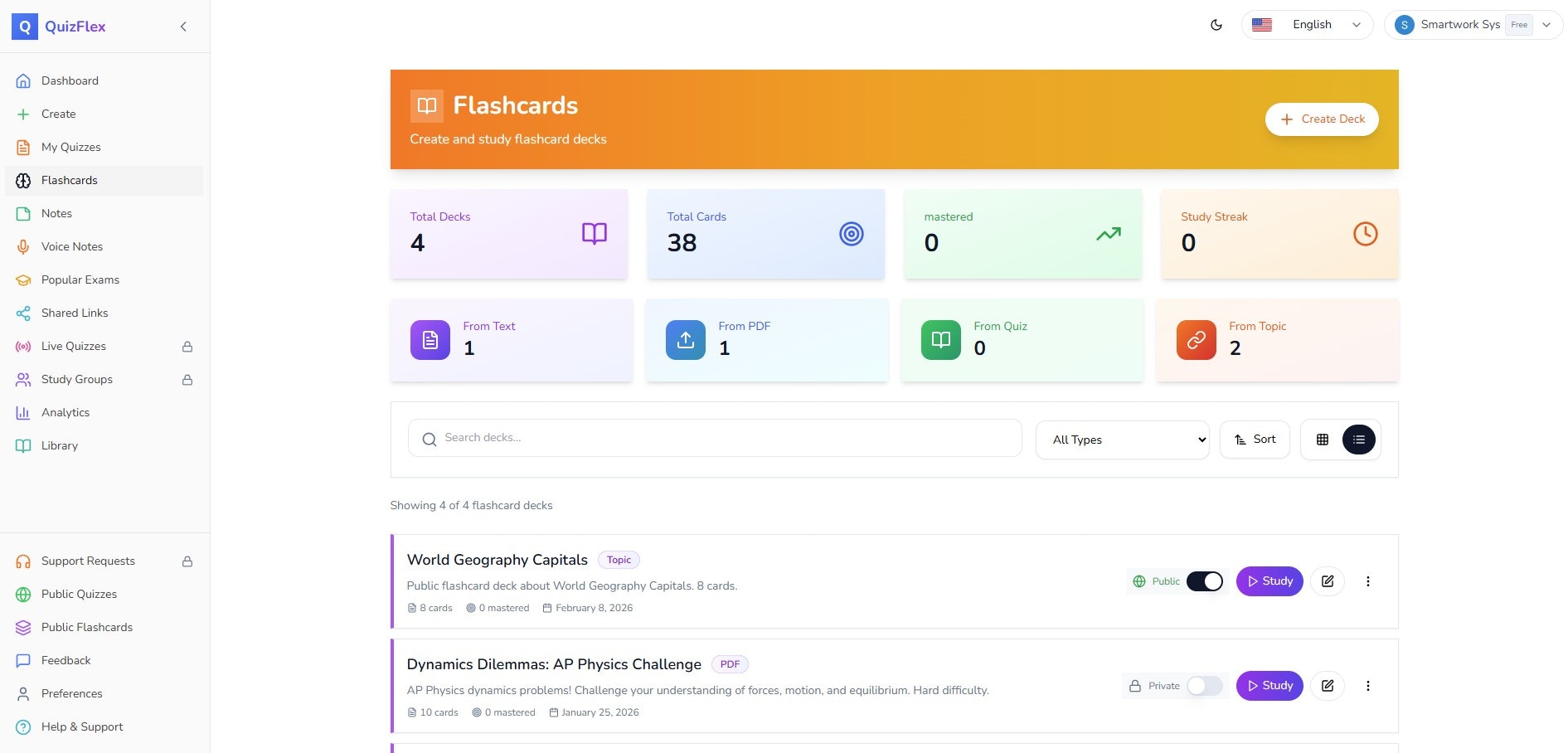Select the Flashcards icon in the sidebar
1568x753 pixels.
point(22,180)
